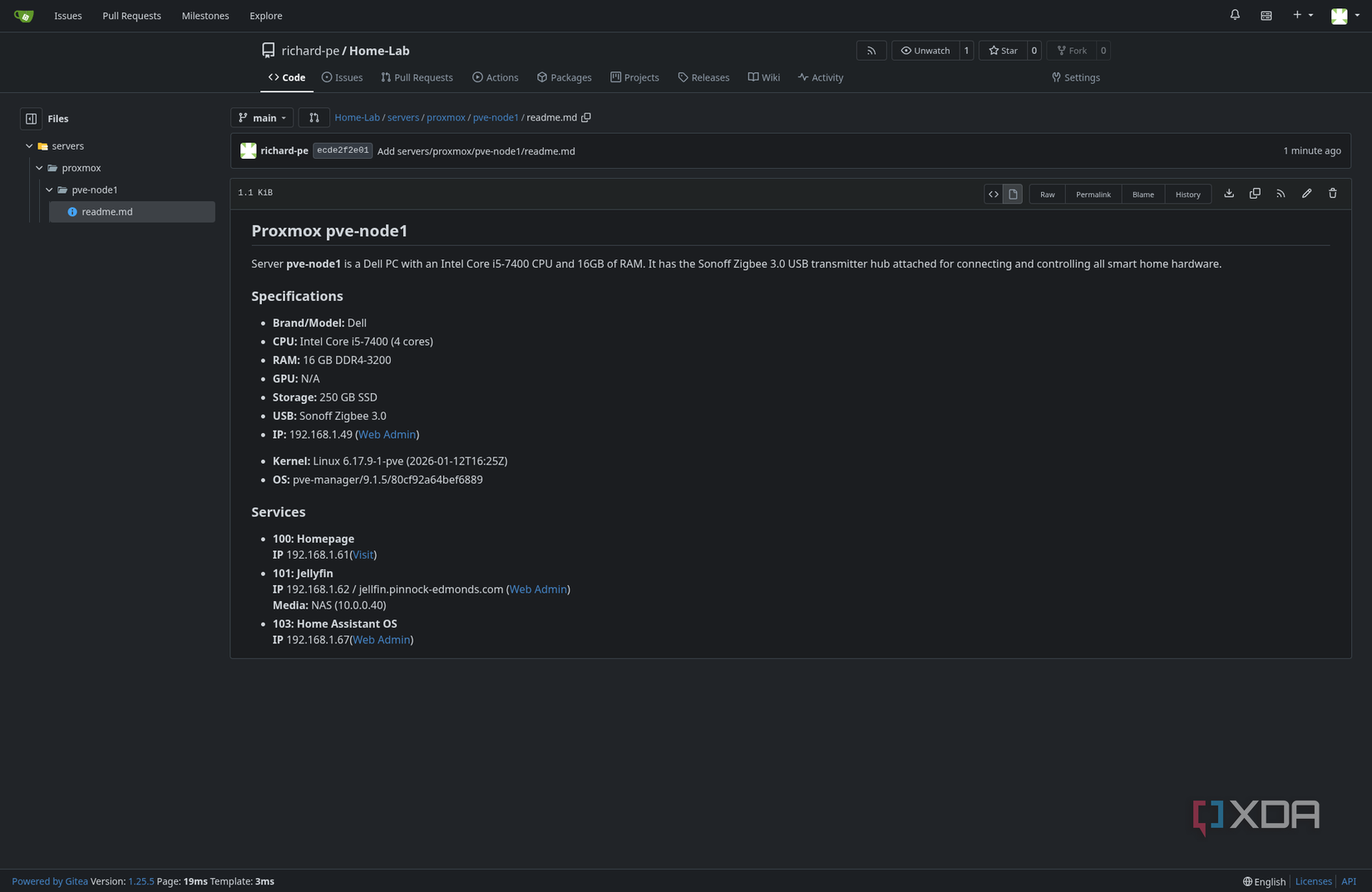This screenshot has width=1372, height=892.
Task: Edit readme.md with the pencil icon
Action: (x=1306, y=194)
